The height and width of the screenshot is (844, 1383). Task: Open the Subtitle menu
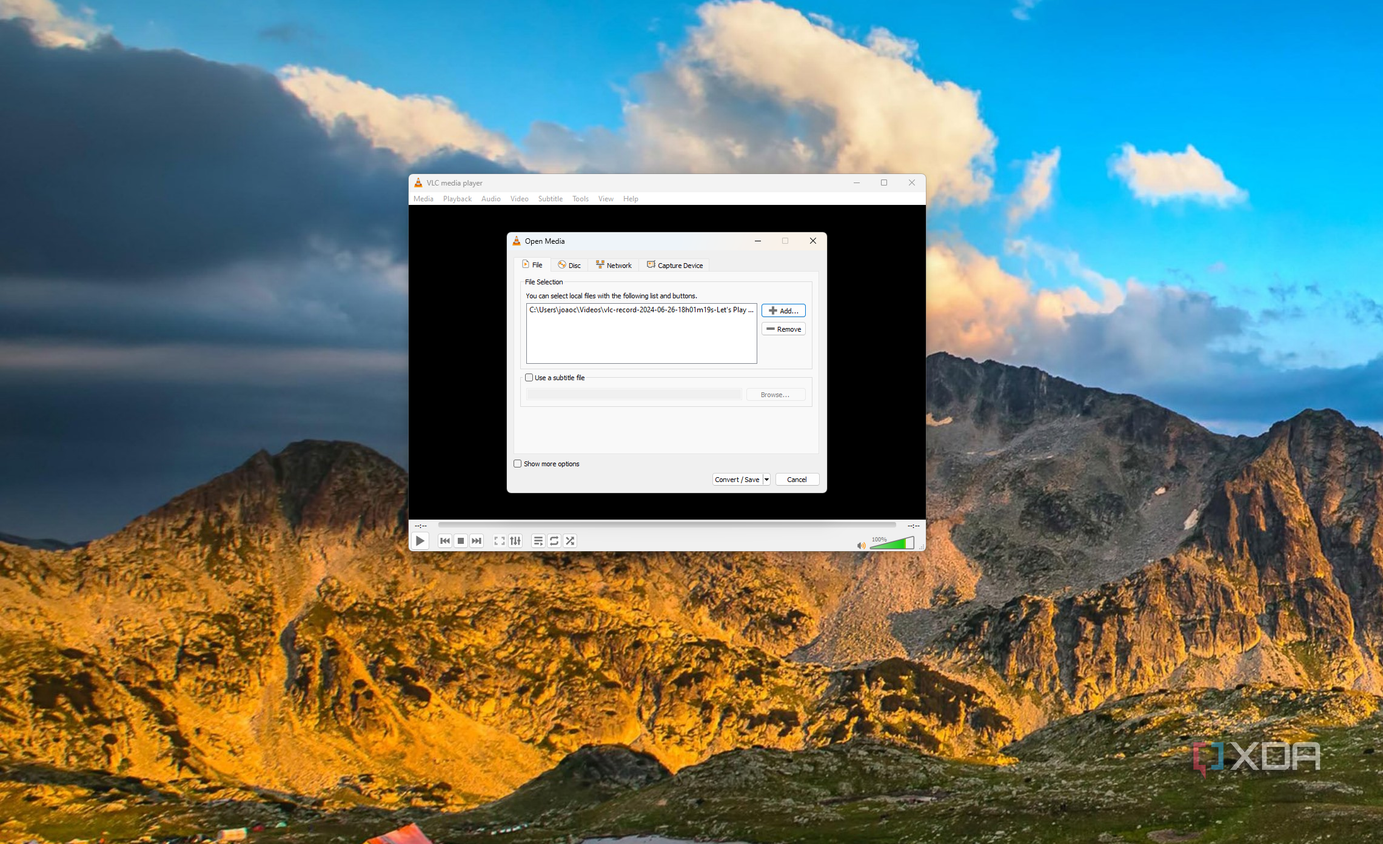point(550,199)
